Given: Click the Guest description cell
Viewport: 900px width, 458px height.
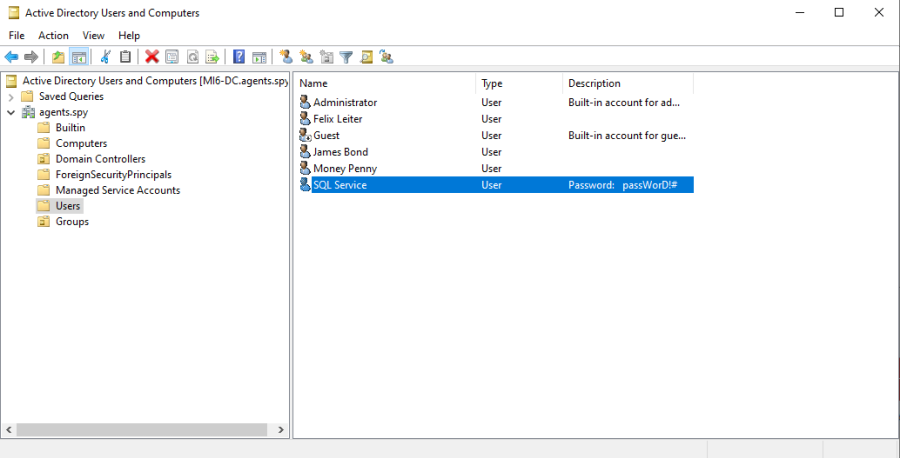Looking at the screenshot, I should 627,135.
